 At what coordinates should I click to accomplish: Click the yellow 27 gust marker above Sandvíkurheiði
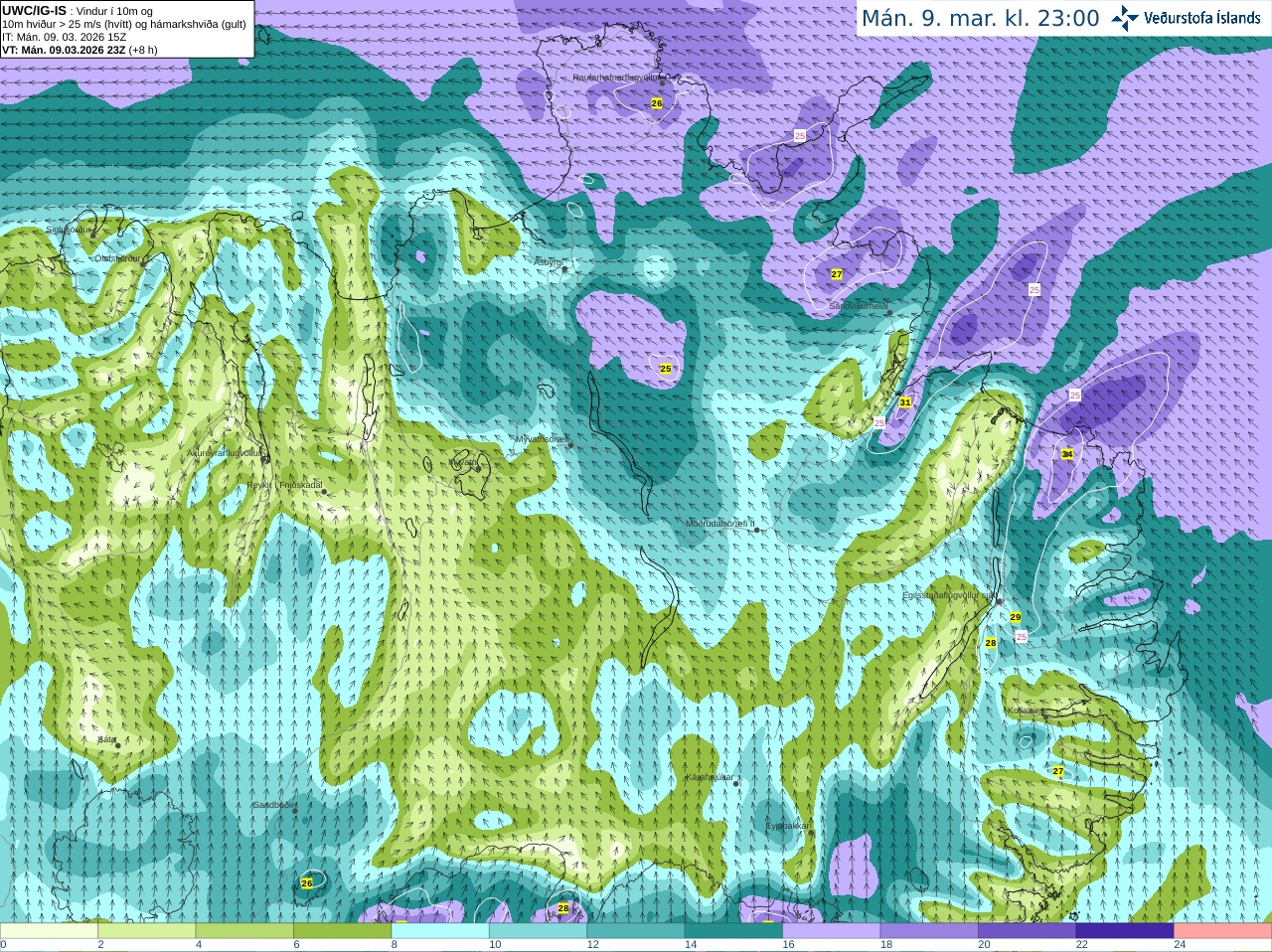coord(837,274)
